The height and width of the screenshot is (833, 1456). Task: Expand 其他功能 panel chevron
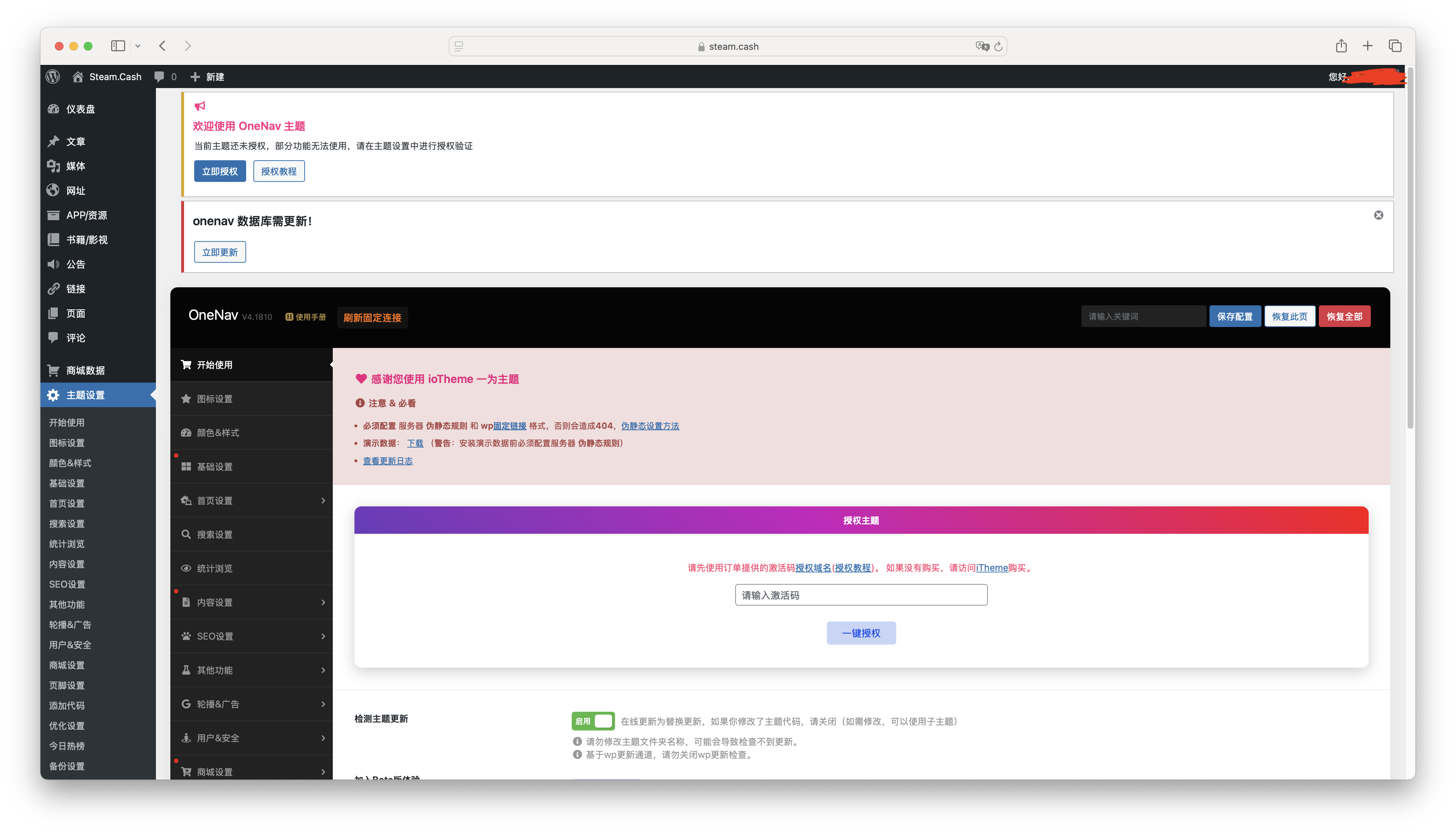point(323,670)
